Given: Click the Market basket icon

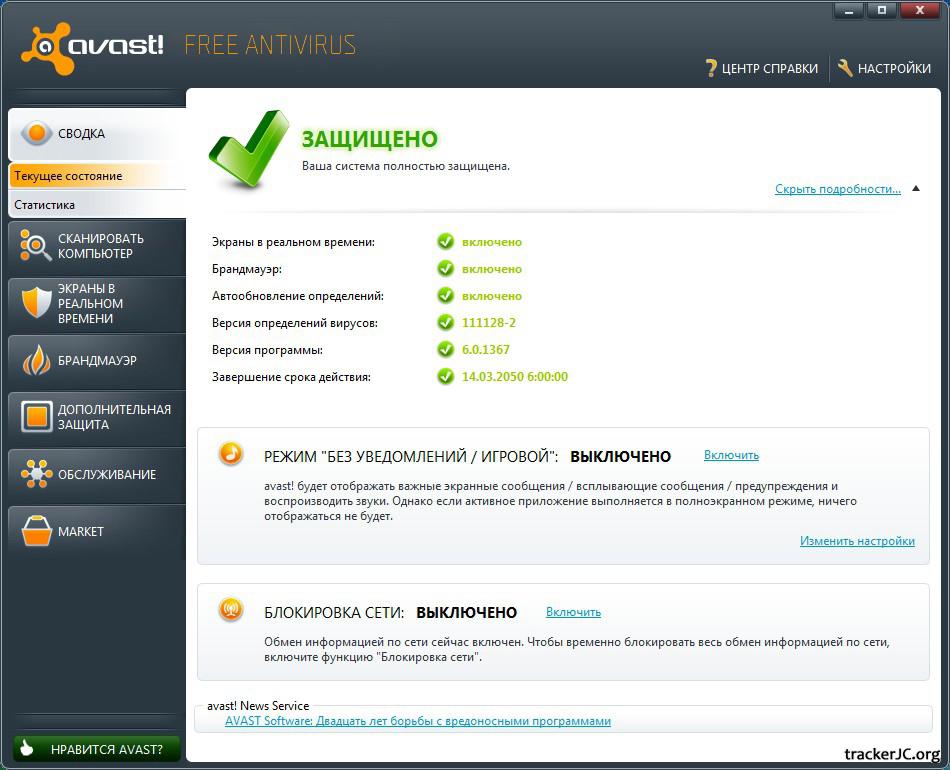Looking at the screenshot, I should click(36, 531).
